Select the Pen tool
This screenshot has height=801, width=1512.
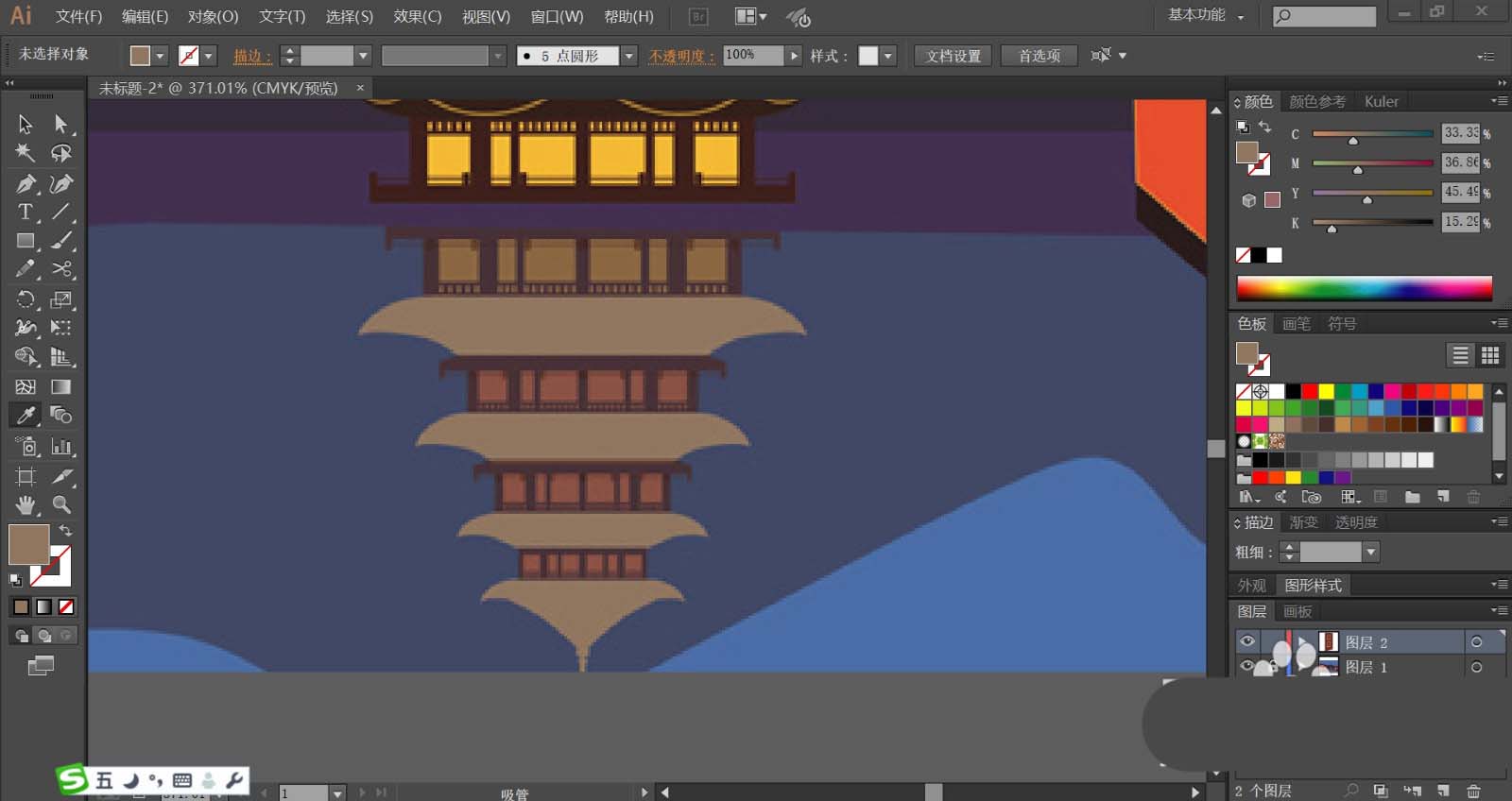[26, 183]
